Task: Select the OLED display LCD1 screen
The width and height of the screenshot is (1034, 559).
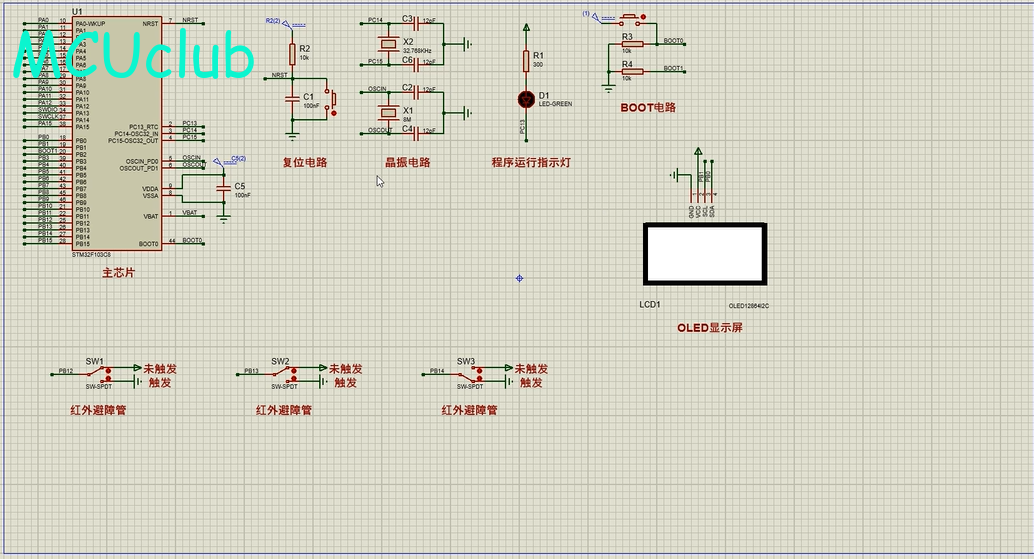Action: [x=705, y=254]
